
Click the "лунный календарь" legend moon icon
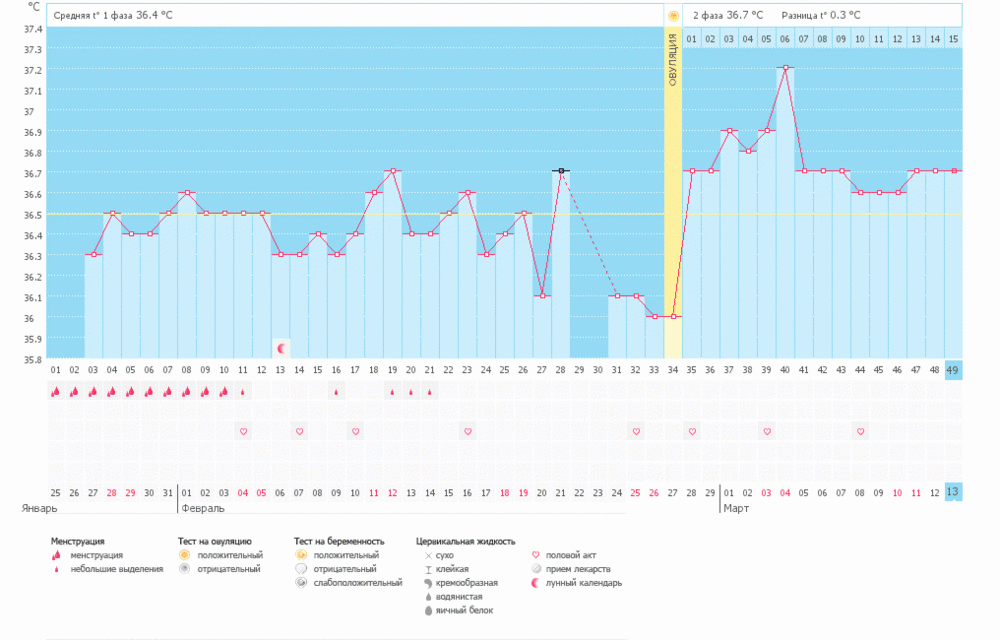[x=538, y=583]
